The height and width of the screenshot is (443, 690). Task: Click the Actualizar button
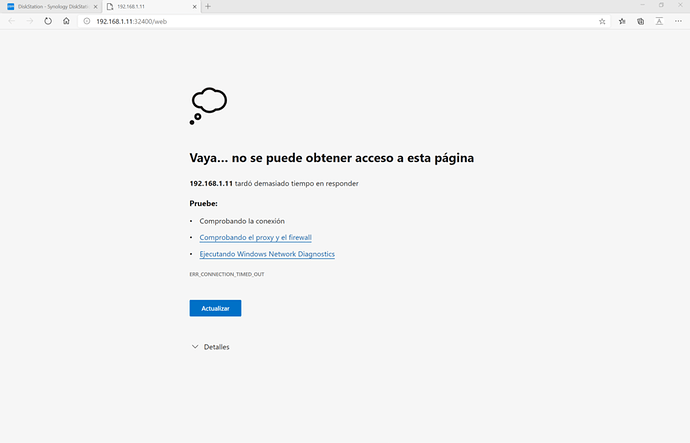[x=215, y=308]
